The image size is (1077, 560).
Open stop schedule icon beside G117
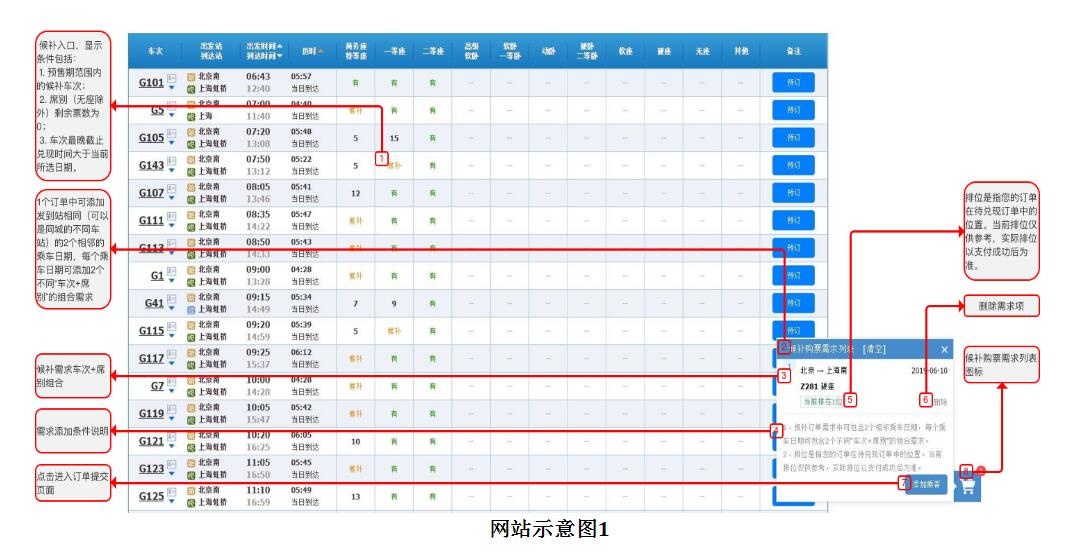click(x=172, y=354)
